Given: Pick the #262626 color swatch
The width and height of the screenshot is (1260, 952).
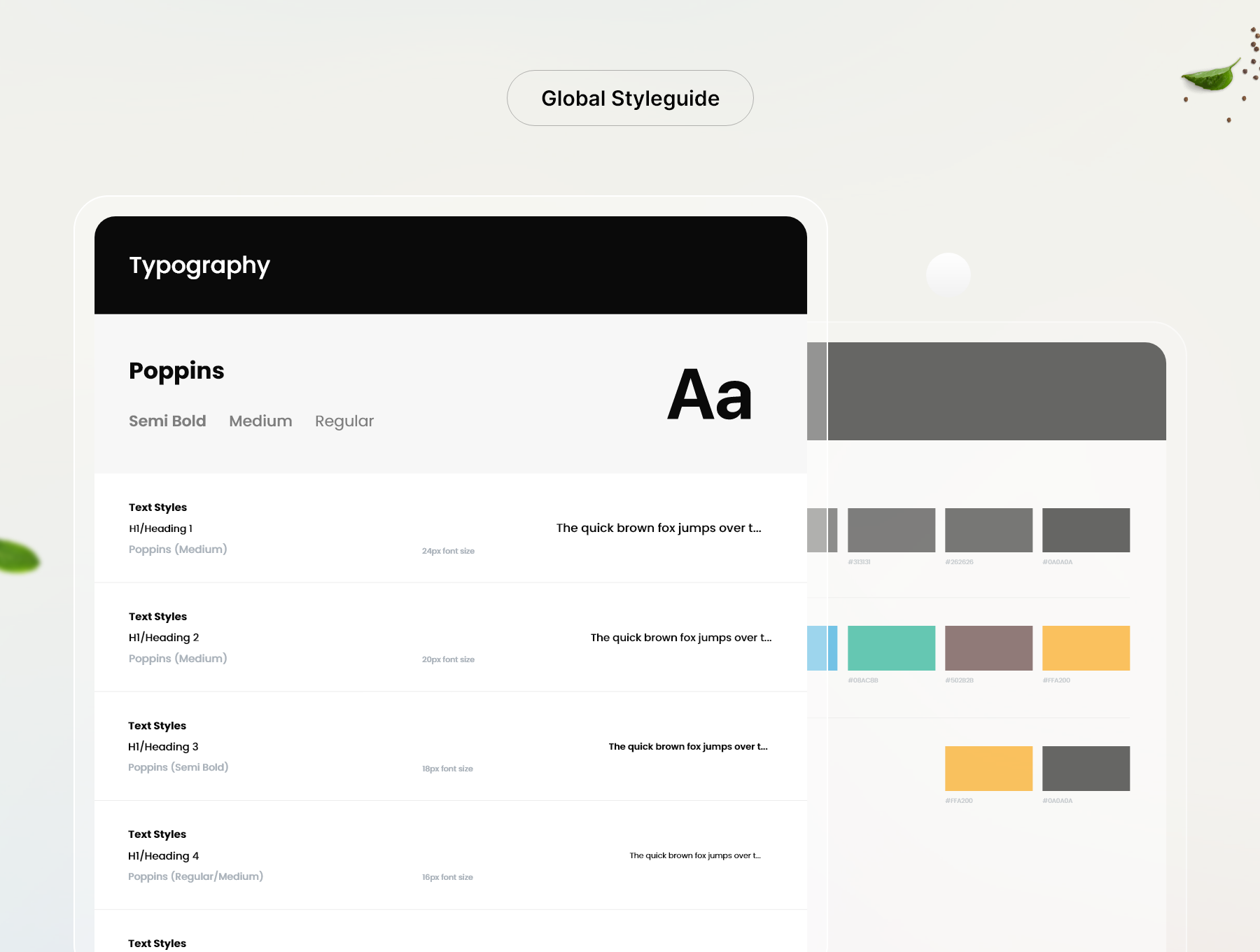Looking at the screenshot, I should (988, 530).
